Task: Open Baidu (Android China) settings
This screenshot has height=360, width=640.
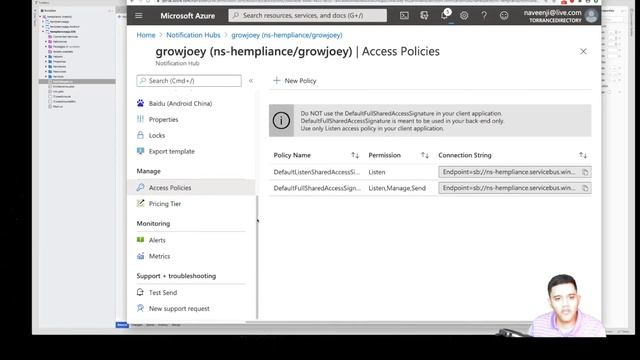Action: [180, 104]
